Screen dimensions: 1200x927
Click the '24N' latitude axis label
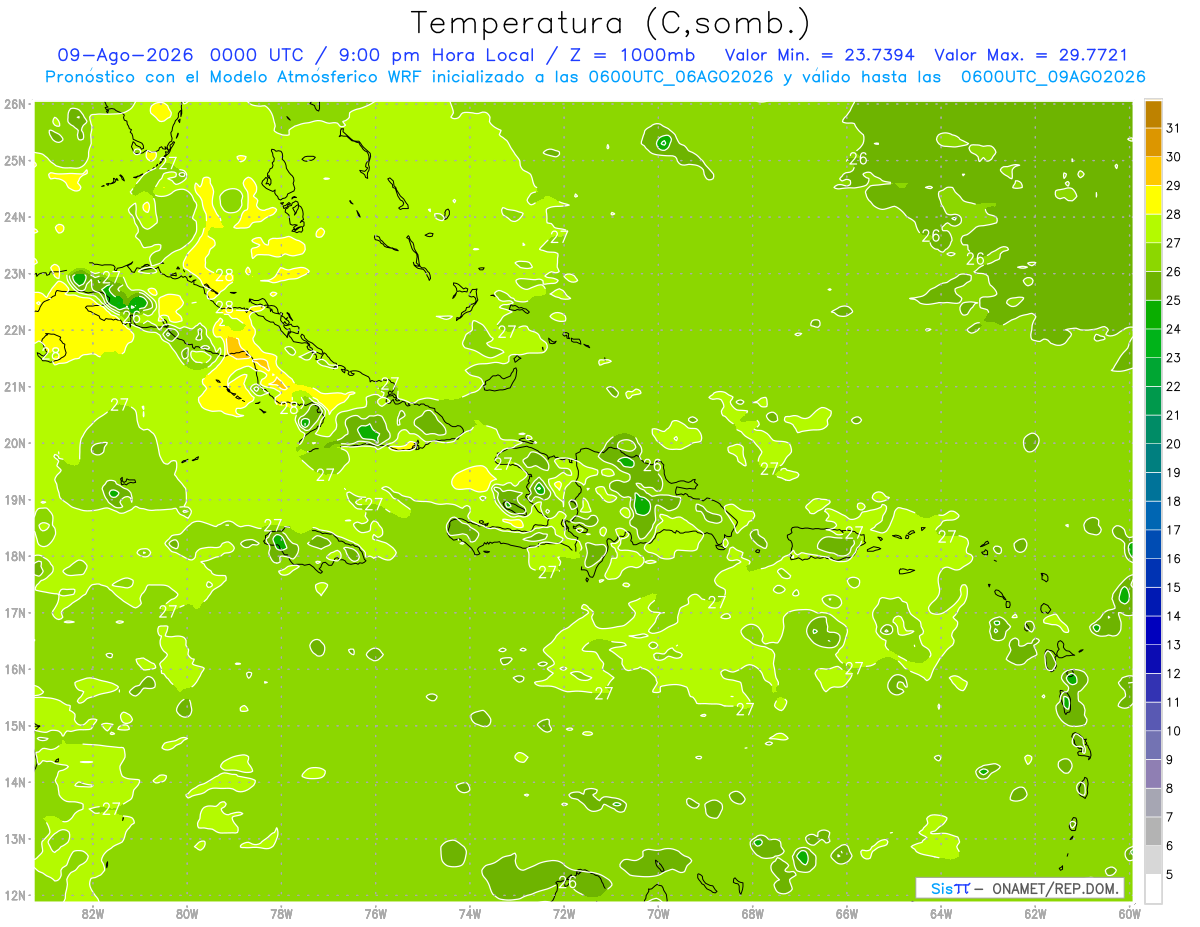point(15,217)
